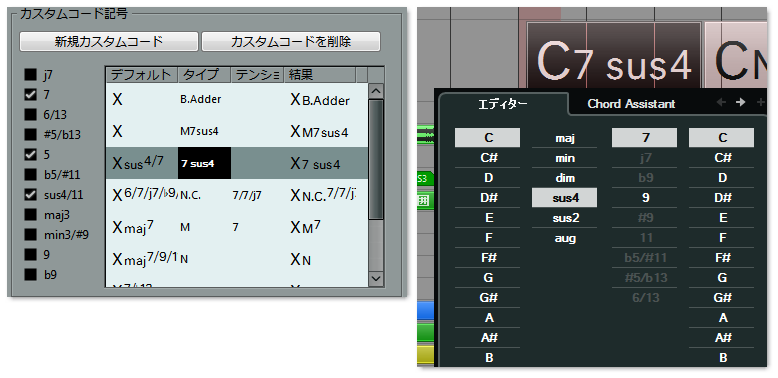
Task: Switch to the エディター tab
Action: [503, 104]
